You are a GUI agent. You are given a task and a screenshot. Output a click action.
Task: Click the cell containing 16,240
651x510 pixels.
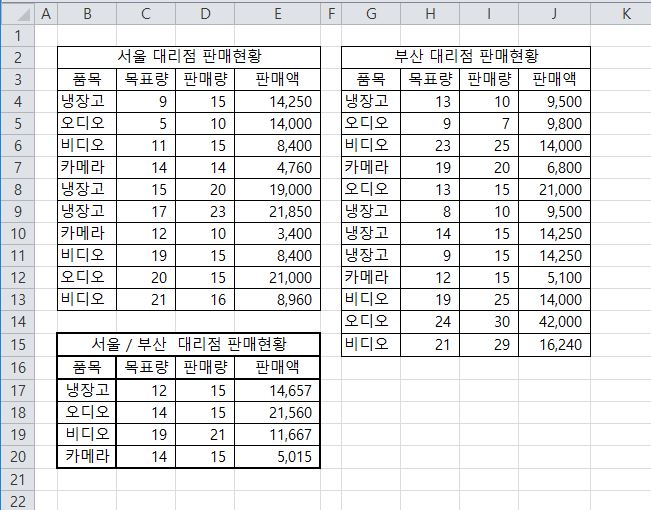pyautogui.click(x=554, y=345)
